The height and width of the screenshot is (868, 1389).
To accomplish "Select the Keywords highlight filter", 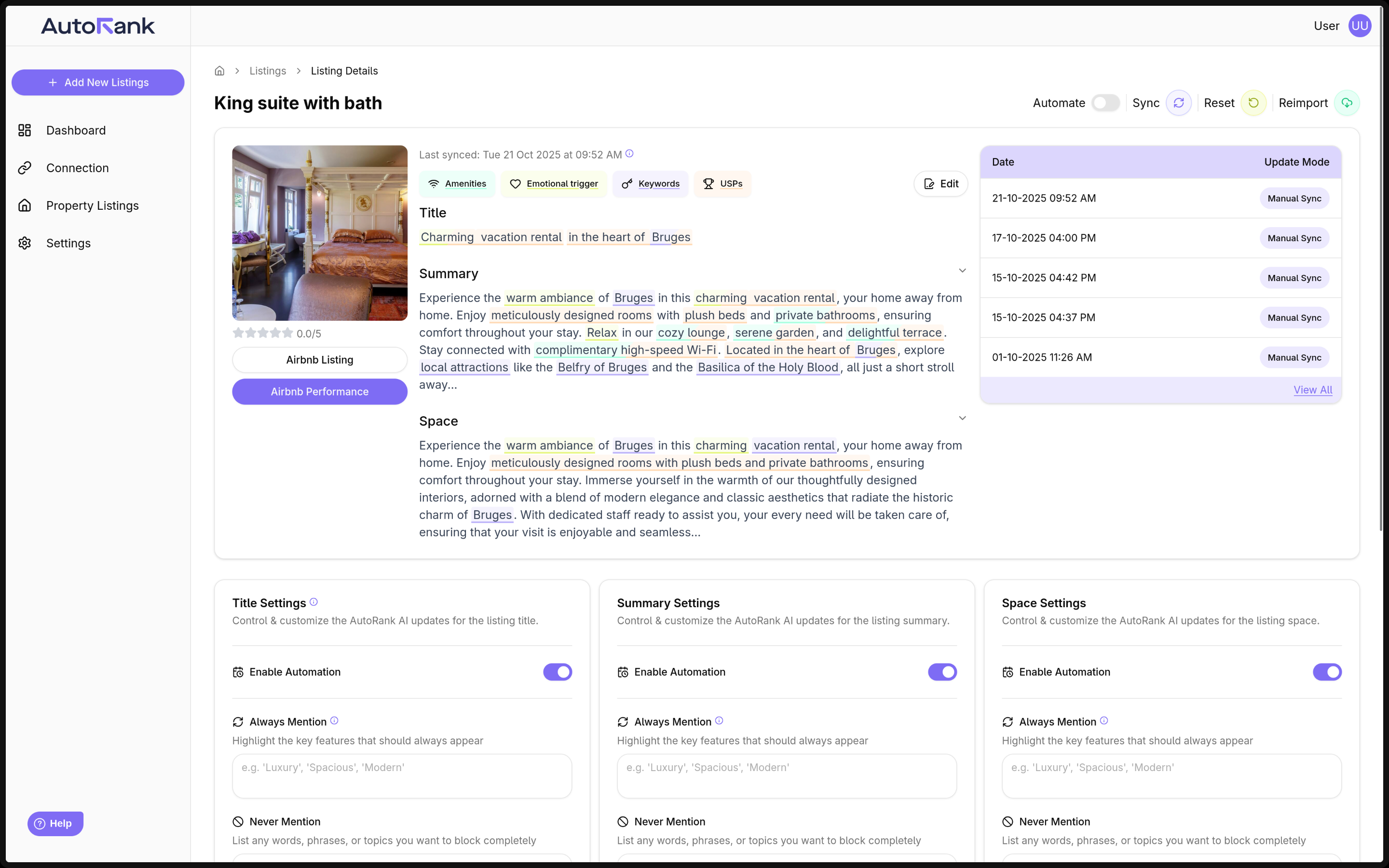I will coord(650,183).
